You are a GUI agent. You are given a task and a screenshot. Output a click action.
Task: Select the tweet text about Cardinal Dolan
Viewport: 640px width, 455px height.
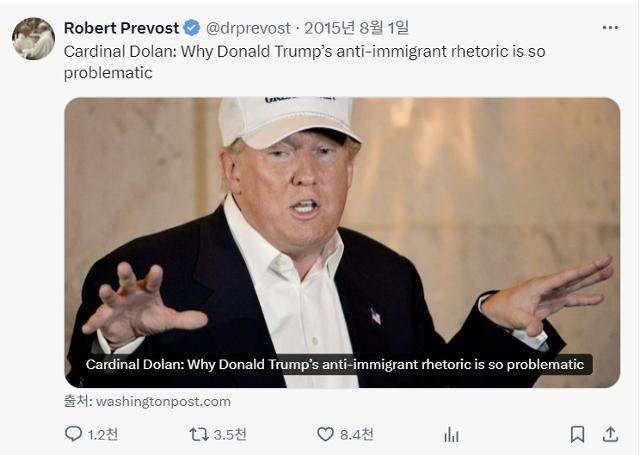click(x=304, y=62)
